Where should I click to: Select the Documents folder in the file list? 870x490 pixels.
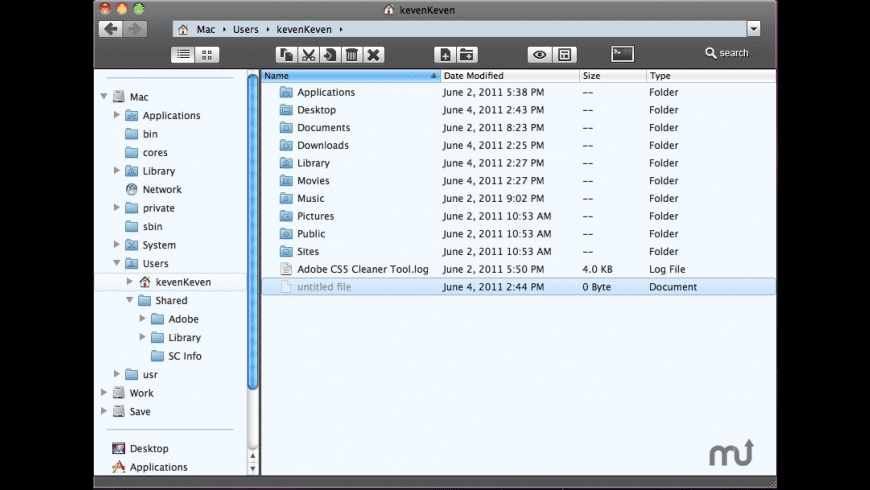click(518, 128)
